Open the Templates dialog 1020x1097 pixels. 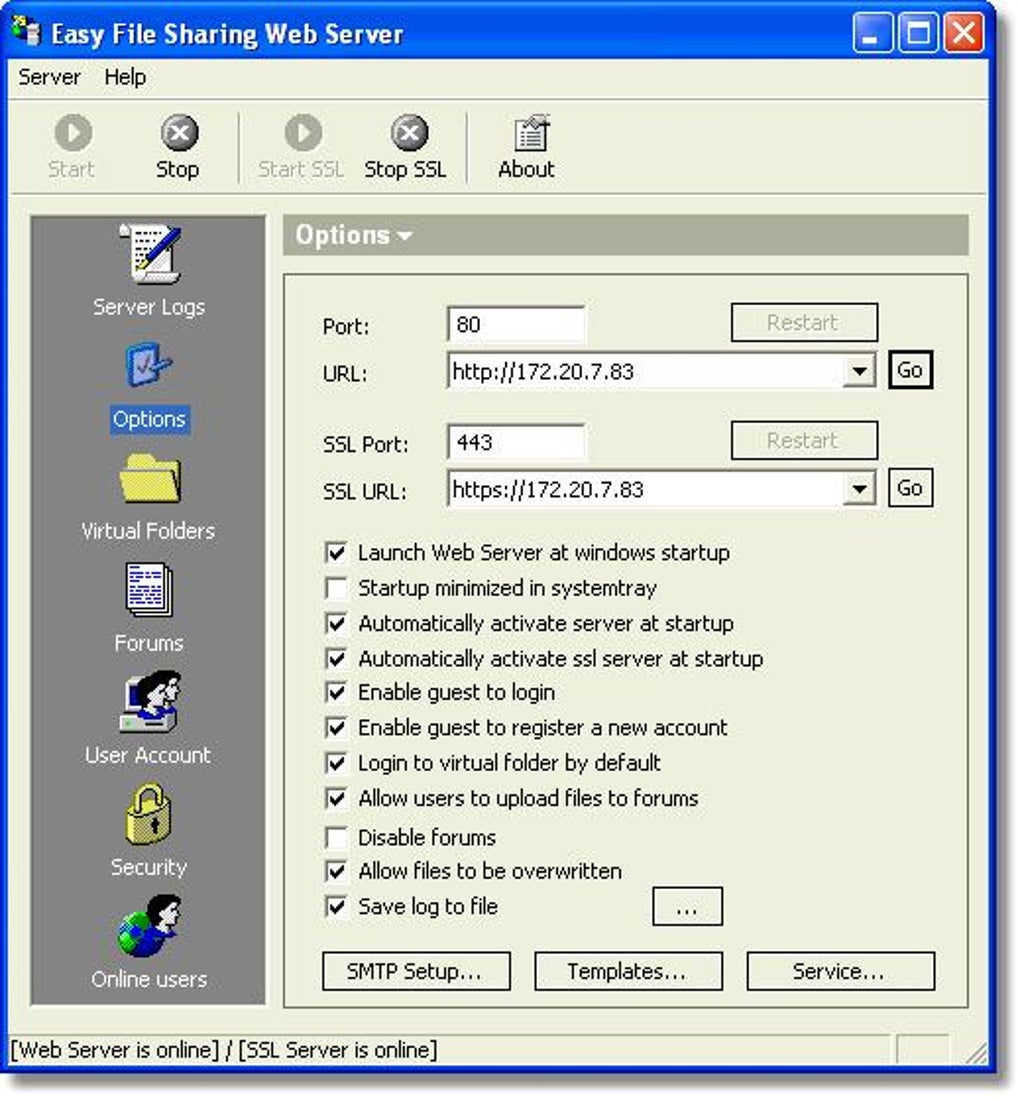click(628, 971)
